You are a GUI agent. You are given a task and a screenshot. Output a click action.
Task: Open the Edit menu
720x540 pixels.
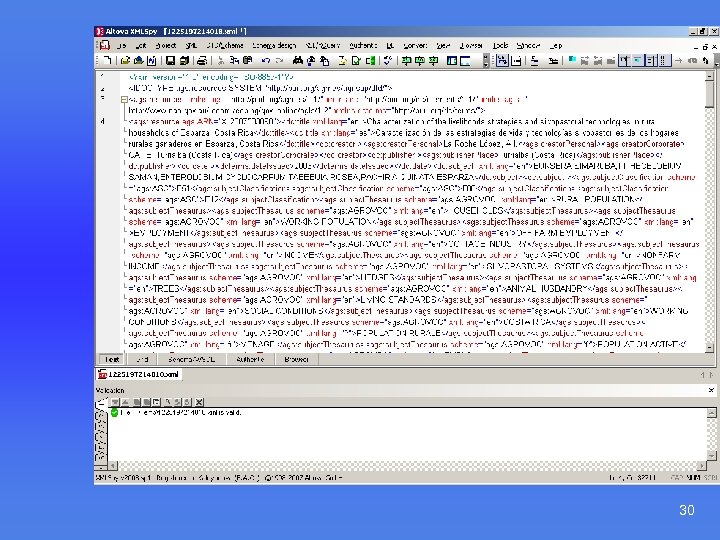141,45
